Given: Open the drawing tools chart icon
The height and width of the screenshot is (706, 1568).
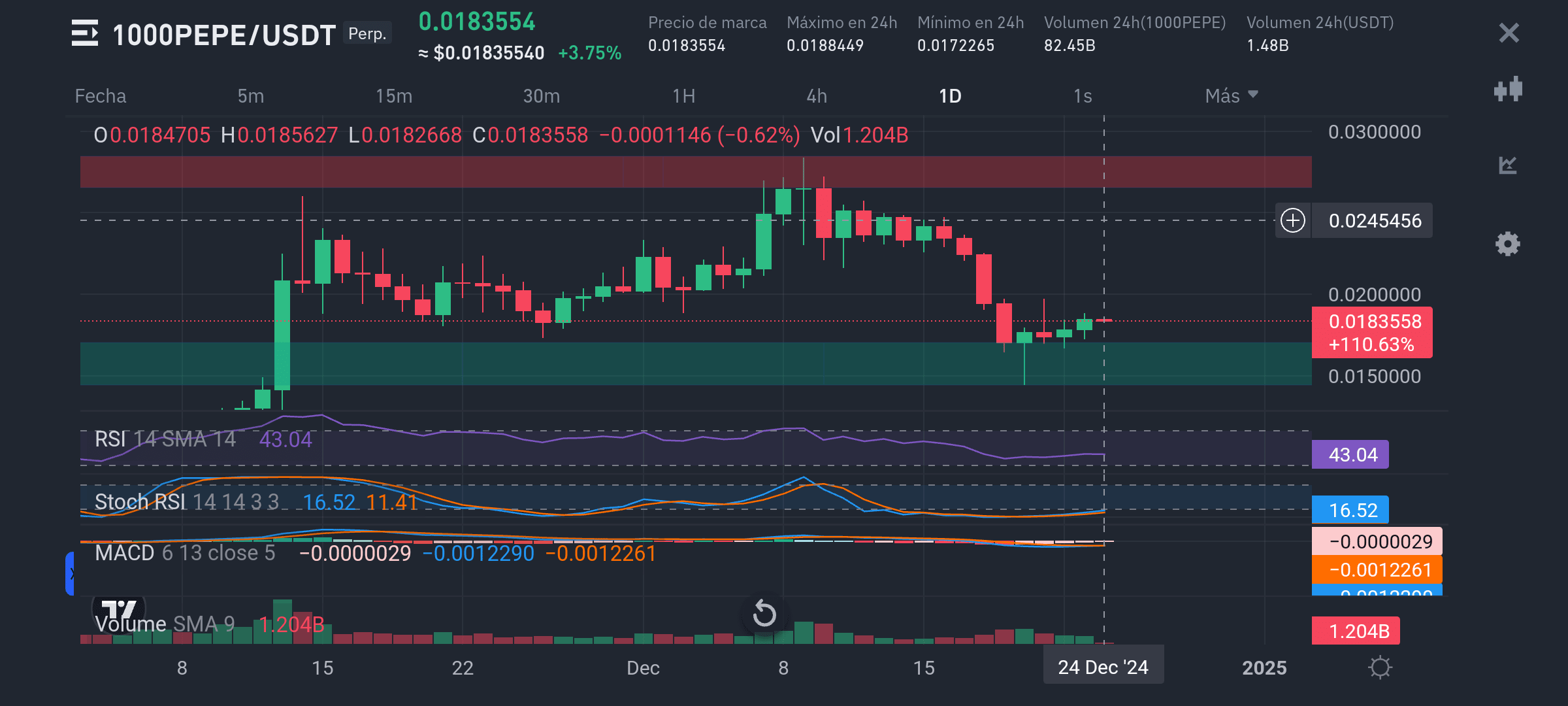Looking at the screenshot, I should [1508, 165].
